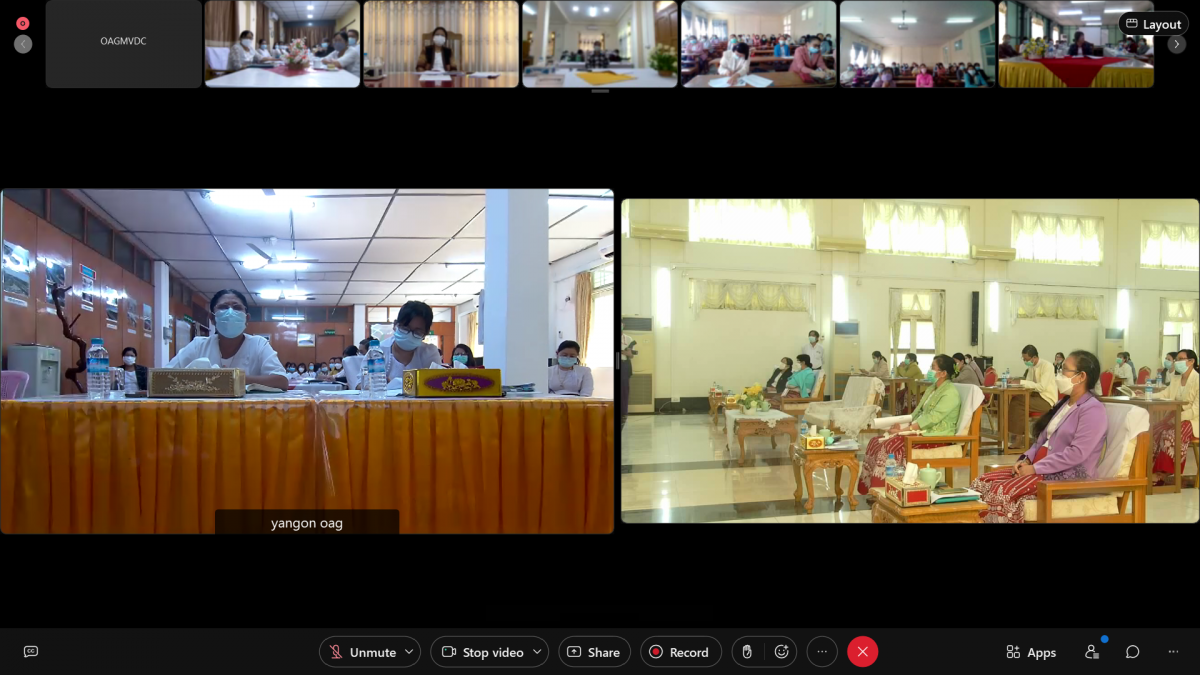Raise hand using hand icon
The image size is (1200, 675).
tap(747, 652)
